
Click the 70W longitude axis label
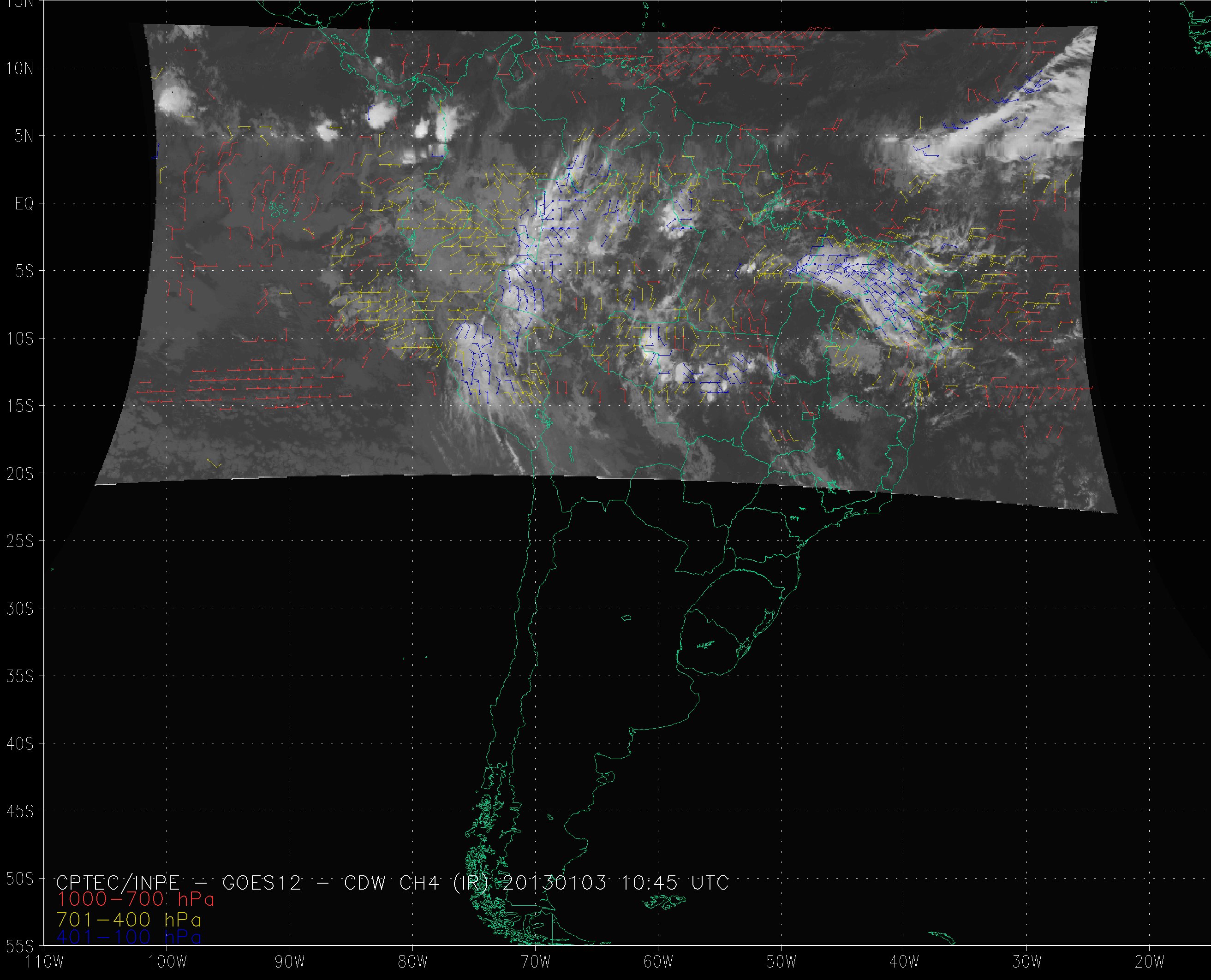[x=535, y=962]
